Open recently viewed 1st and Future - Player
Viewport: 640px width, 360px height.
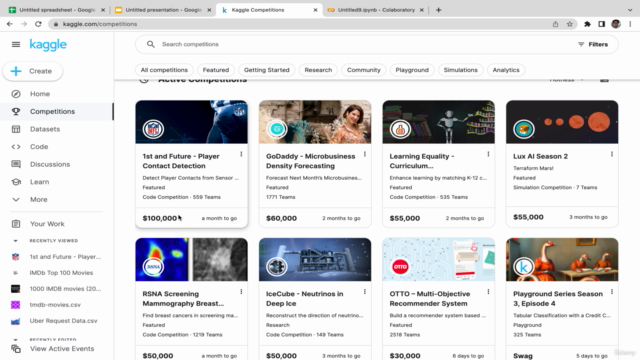[65, 257]
